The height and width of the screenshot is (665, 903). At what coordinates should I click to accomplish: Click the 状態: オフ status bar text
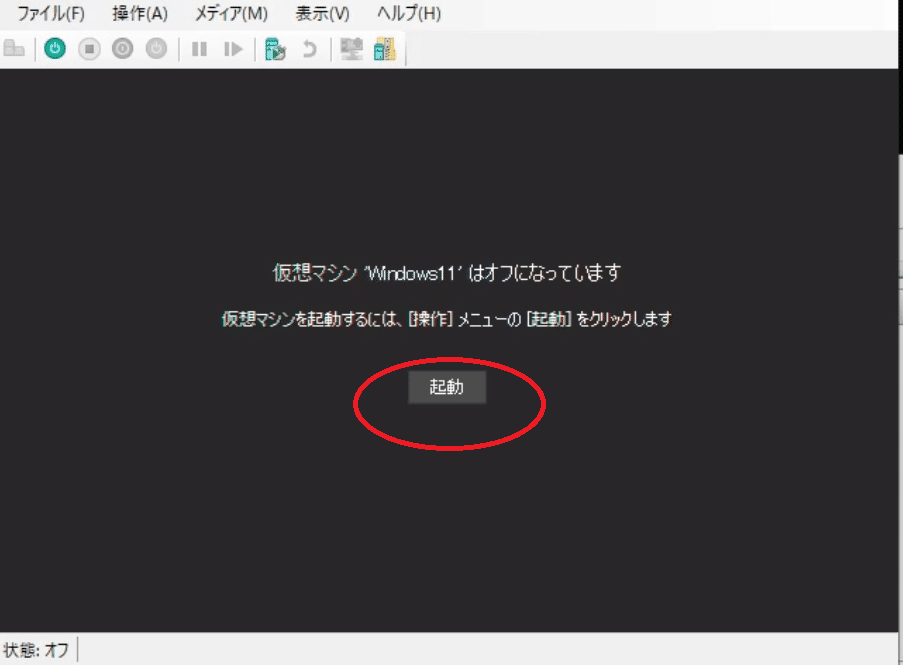pyautogui.click(x=36, y=650)
